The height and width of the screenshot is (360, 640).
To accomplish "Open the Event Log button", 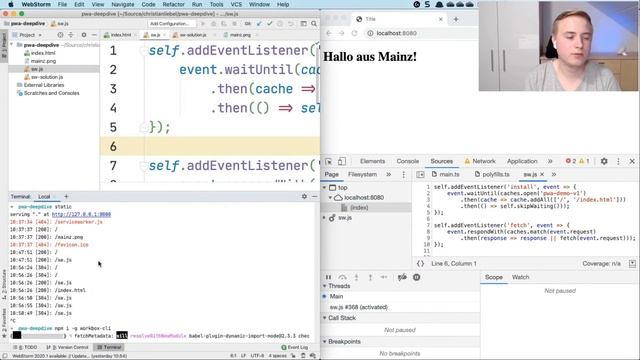I will point(295,347).
